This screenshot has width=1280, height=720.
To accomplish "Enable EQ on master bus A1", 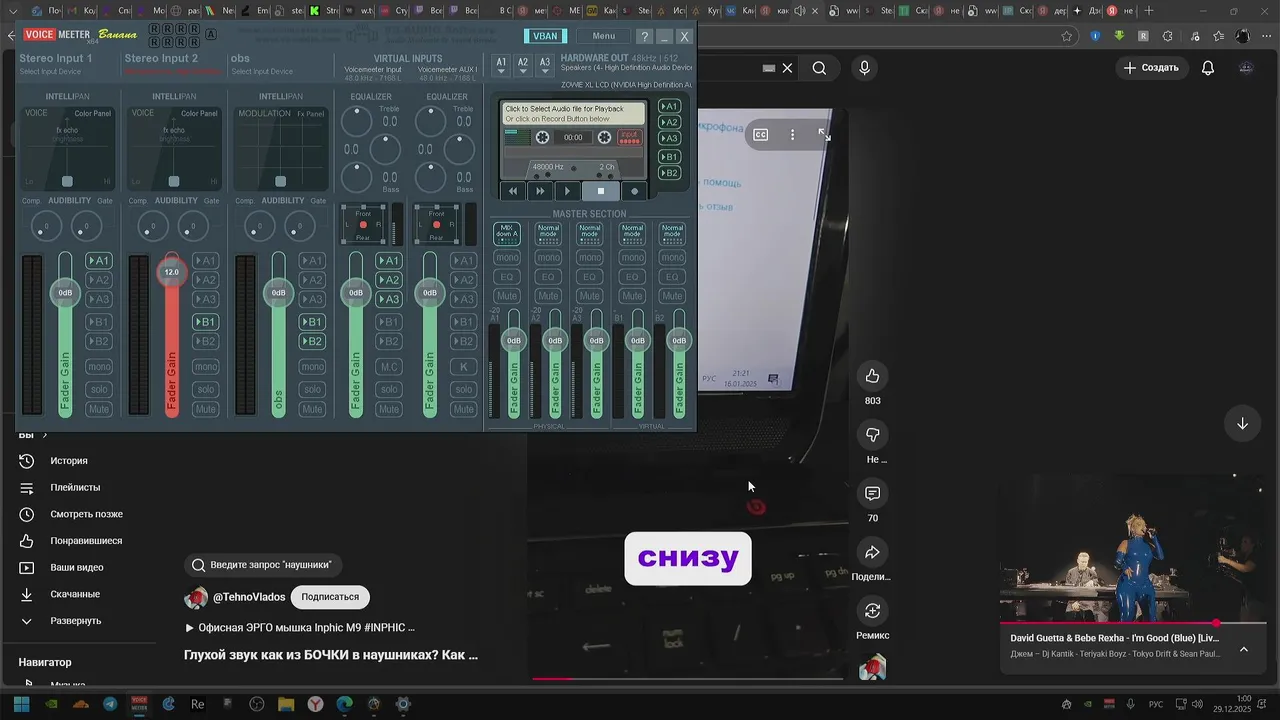I will pos(507,277).
